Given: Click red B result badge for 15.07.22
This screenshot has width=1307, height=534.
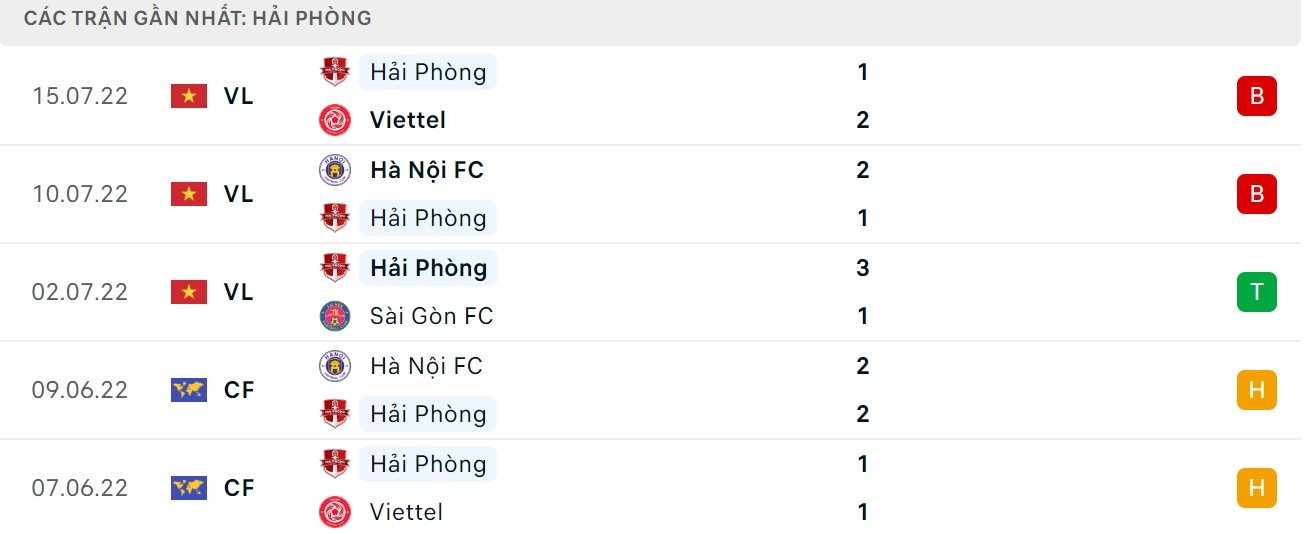Looking at the screenshot, I should tap(1256, 96).
